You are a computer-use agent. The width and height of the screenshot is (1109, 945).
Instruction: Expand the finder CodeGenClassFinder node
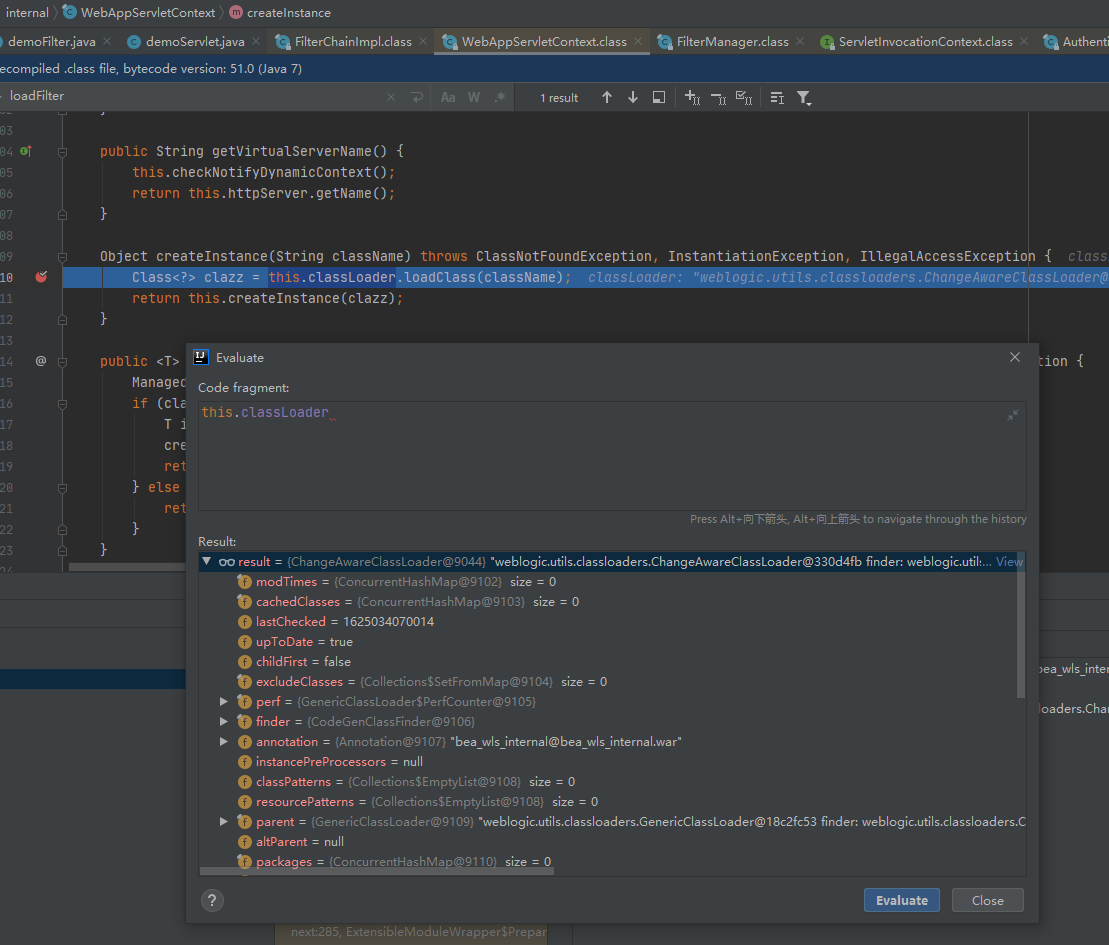tap(224, 722)
